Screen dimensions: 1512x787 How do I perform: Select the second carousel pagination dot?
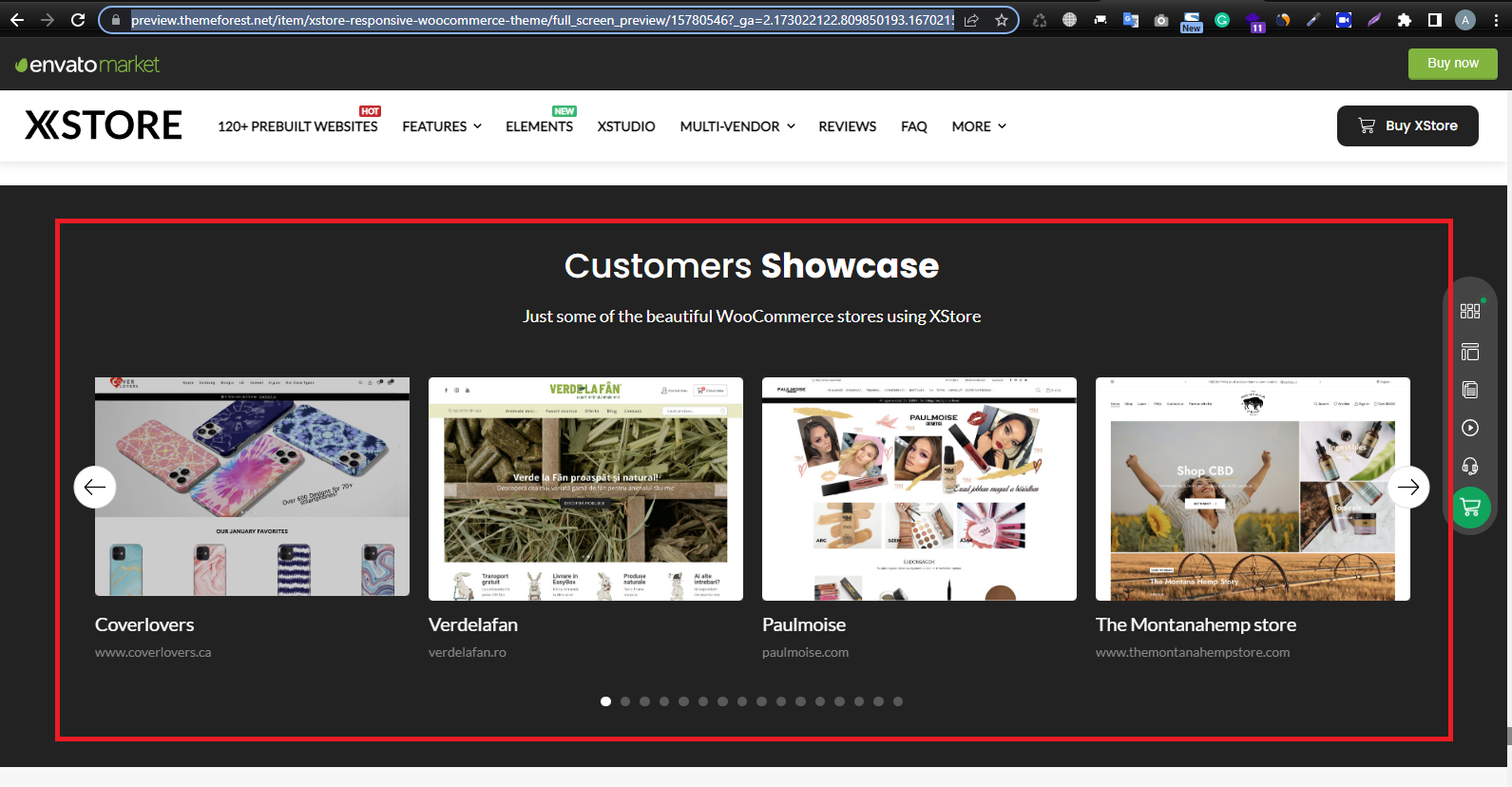(625, 701)
